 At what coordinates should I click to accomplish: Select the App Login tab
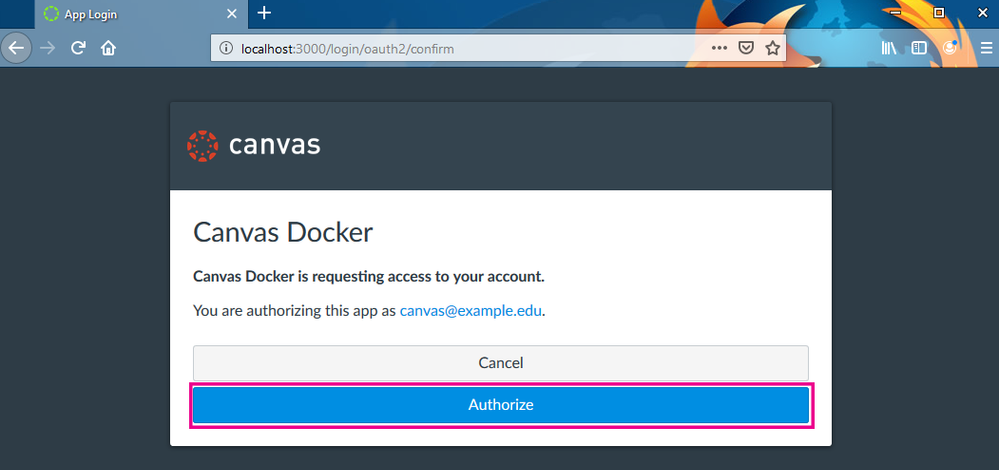click(x=130, y=14)
